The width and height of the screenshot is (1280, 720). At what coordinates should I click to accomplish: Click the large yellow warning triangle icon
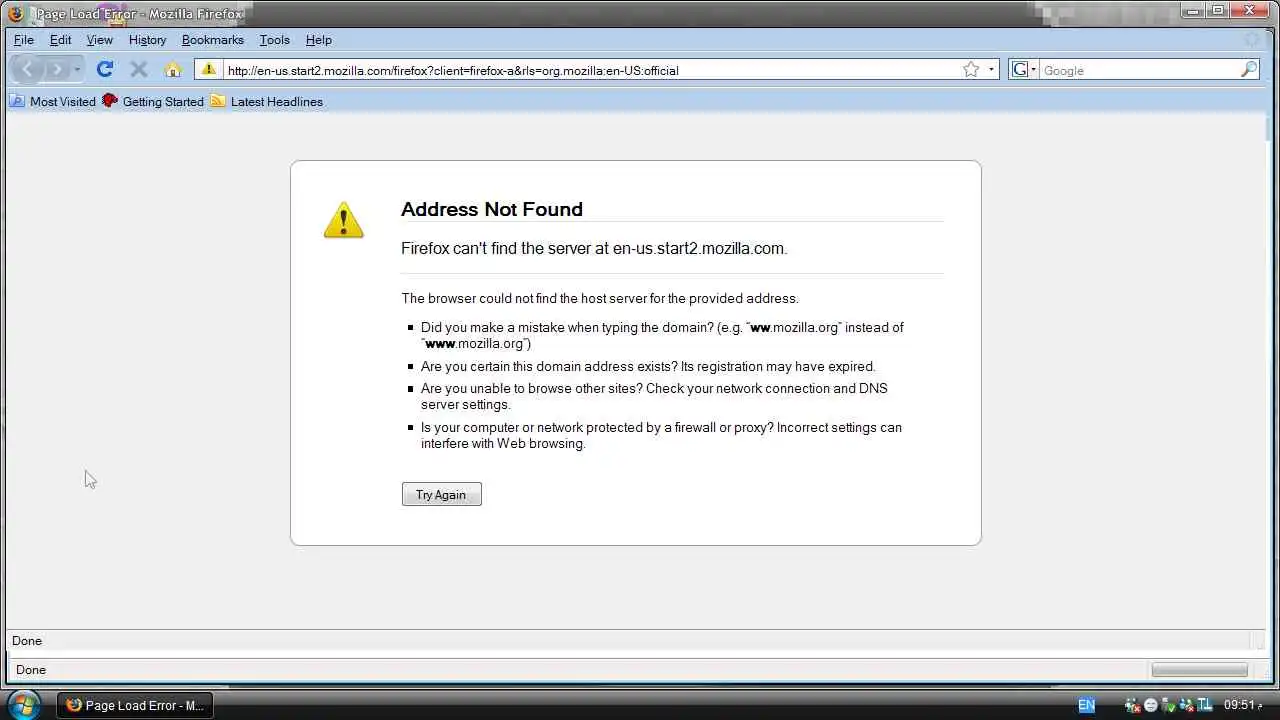(x=343, y=220)
